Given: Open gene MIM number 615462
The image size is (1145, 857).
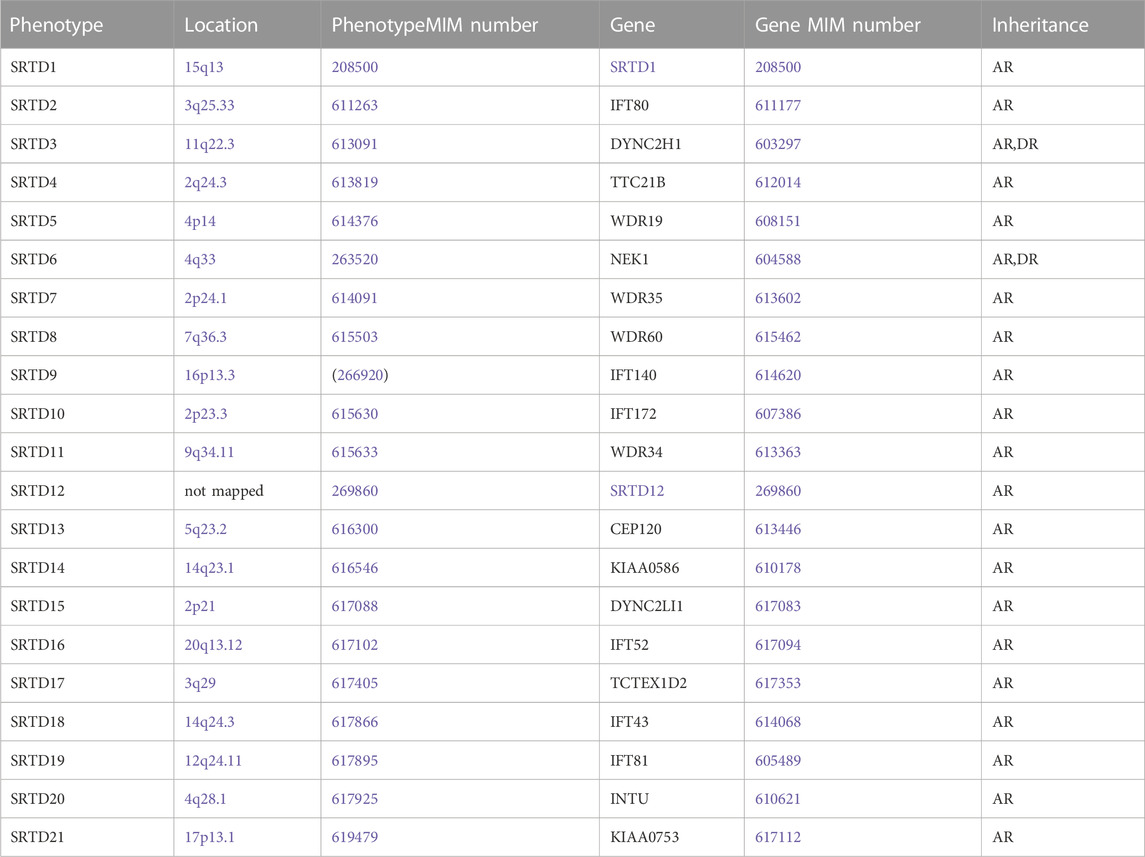Looking at the screenshot, I should [x=778, y=337].
